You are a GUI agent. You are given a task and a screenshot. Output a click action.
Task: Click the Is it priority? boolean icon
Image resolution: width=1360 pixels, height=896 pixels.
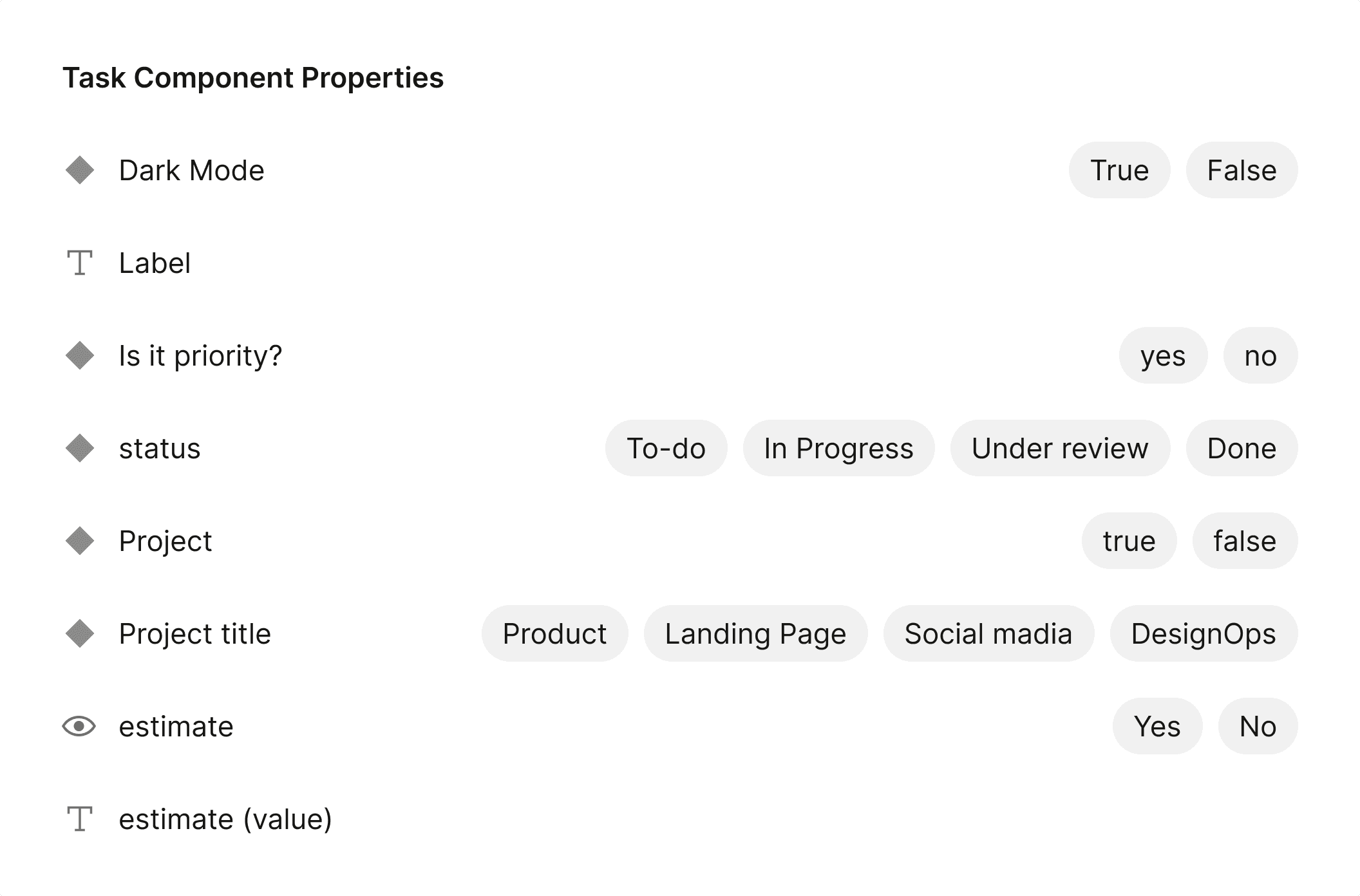(x=81, y=355)
